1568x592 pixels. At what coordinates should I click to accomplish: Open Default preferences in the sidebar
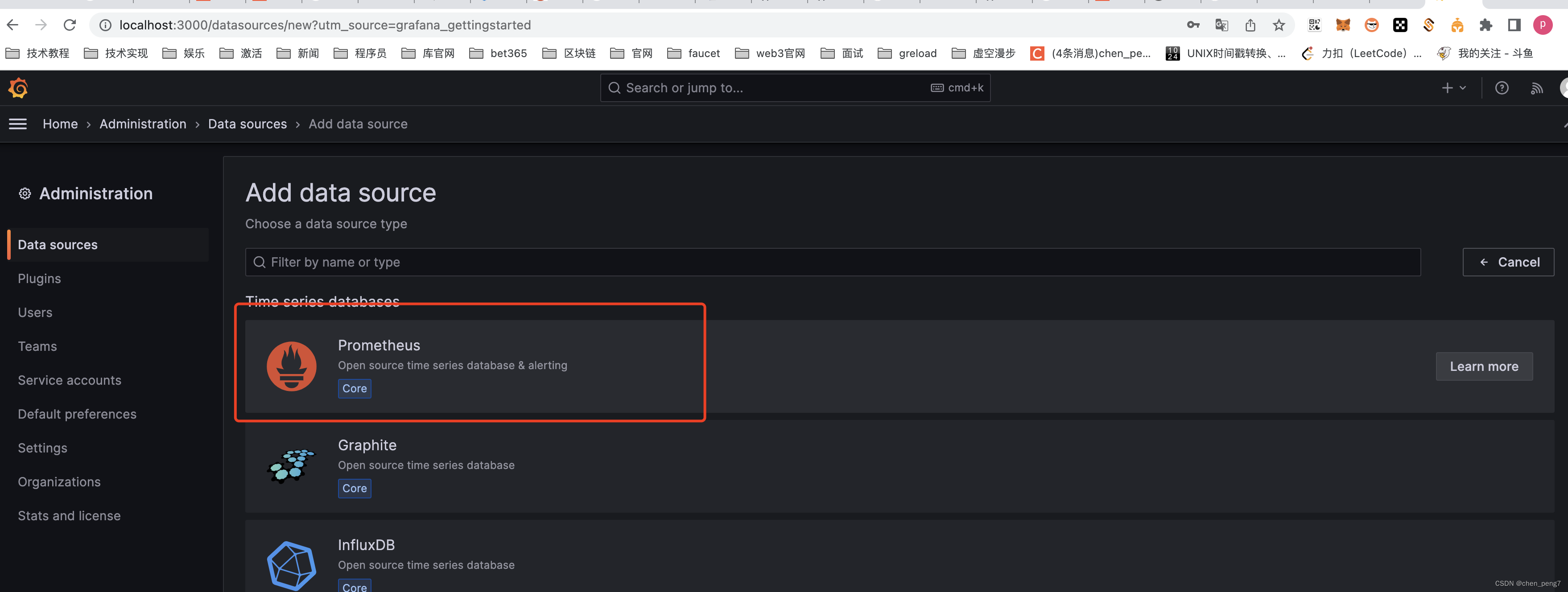click(77, 414)
